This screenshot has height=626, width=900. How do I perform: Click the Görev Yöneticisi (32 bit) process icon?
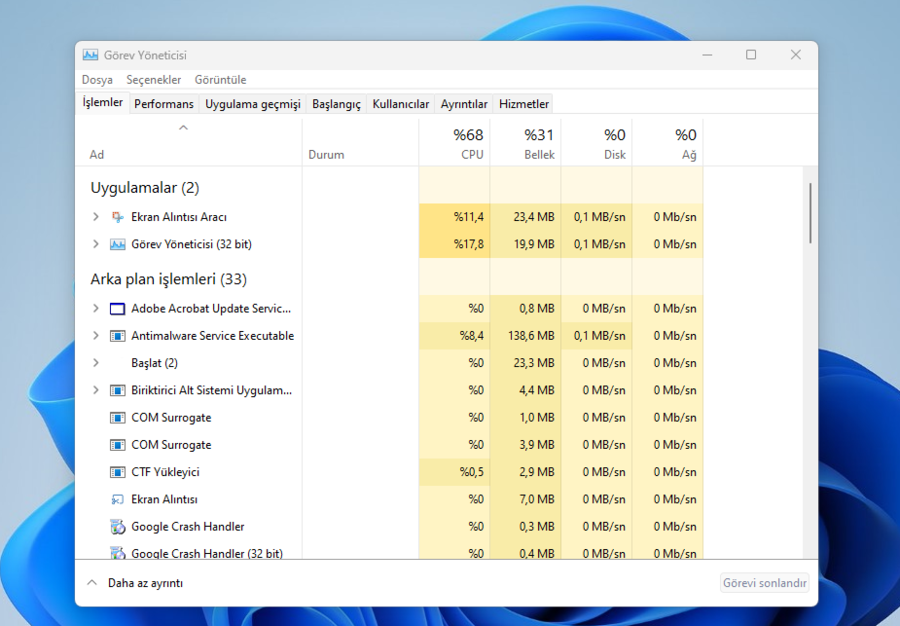(117, 244)
